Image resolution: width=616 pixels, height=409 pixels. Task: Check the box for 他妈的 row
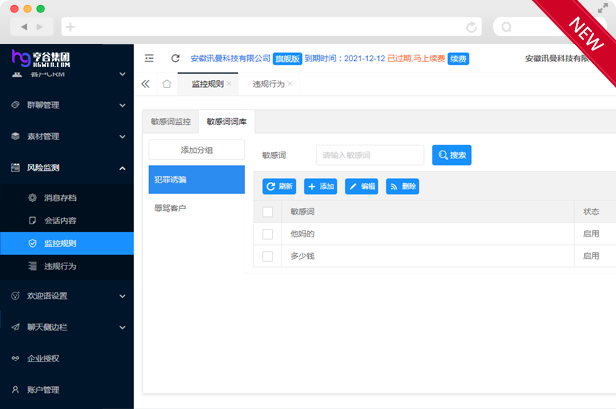point(267,234)
